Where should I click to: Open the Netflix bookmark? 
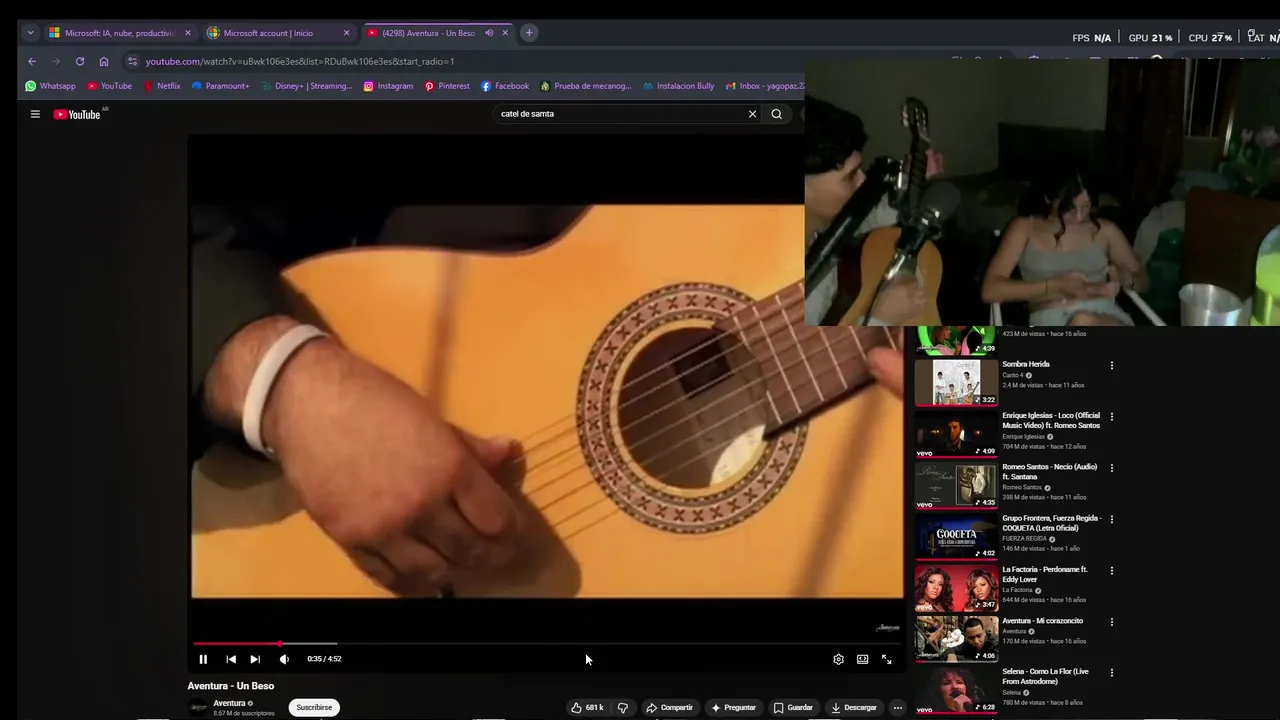(x=162, y=86)
